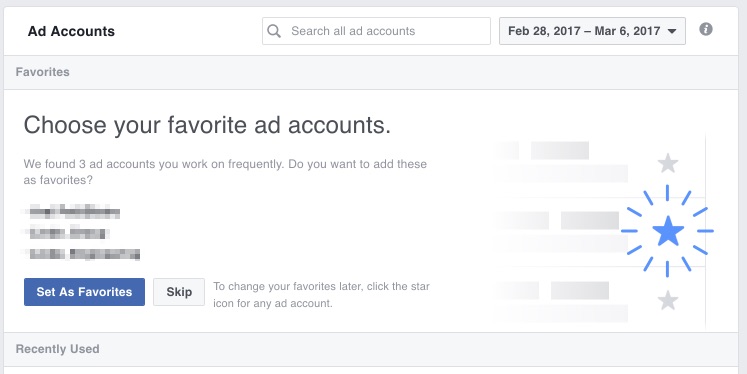This screenshot has width=747, height=374.
Task: Click the third blurred ad account name
Action: (x=84, y=254)
